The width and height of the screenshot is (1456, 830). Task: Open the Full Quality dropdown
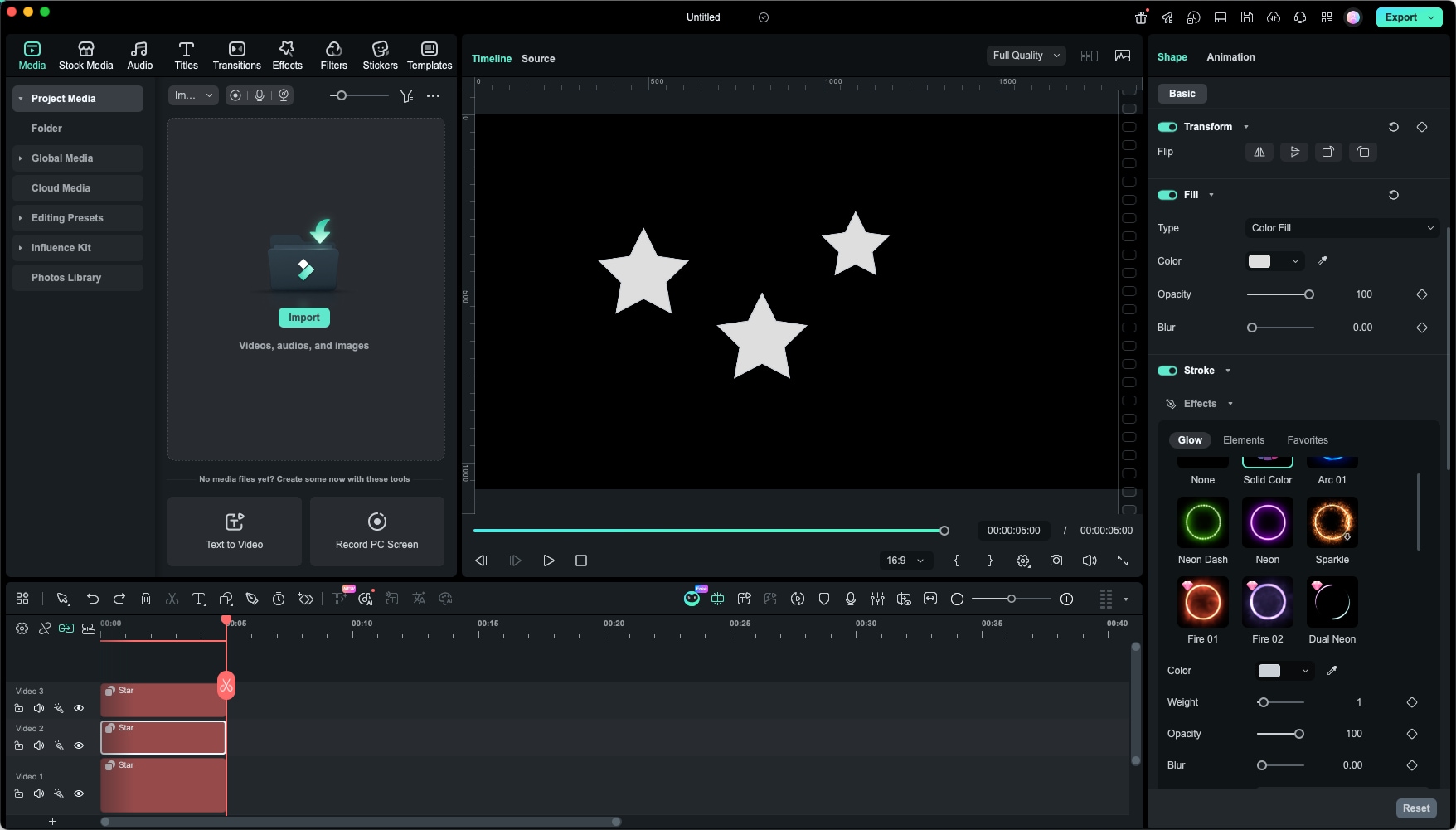tap(1026, 56)
